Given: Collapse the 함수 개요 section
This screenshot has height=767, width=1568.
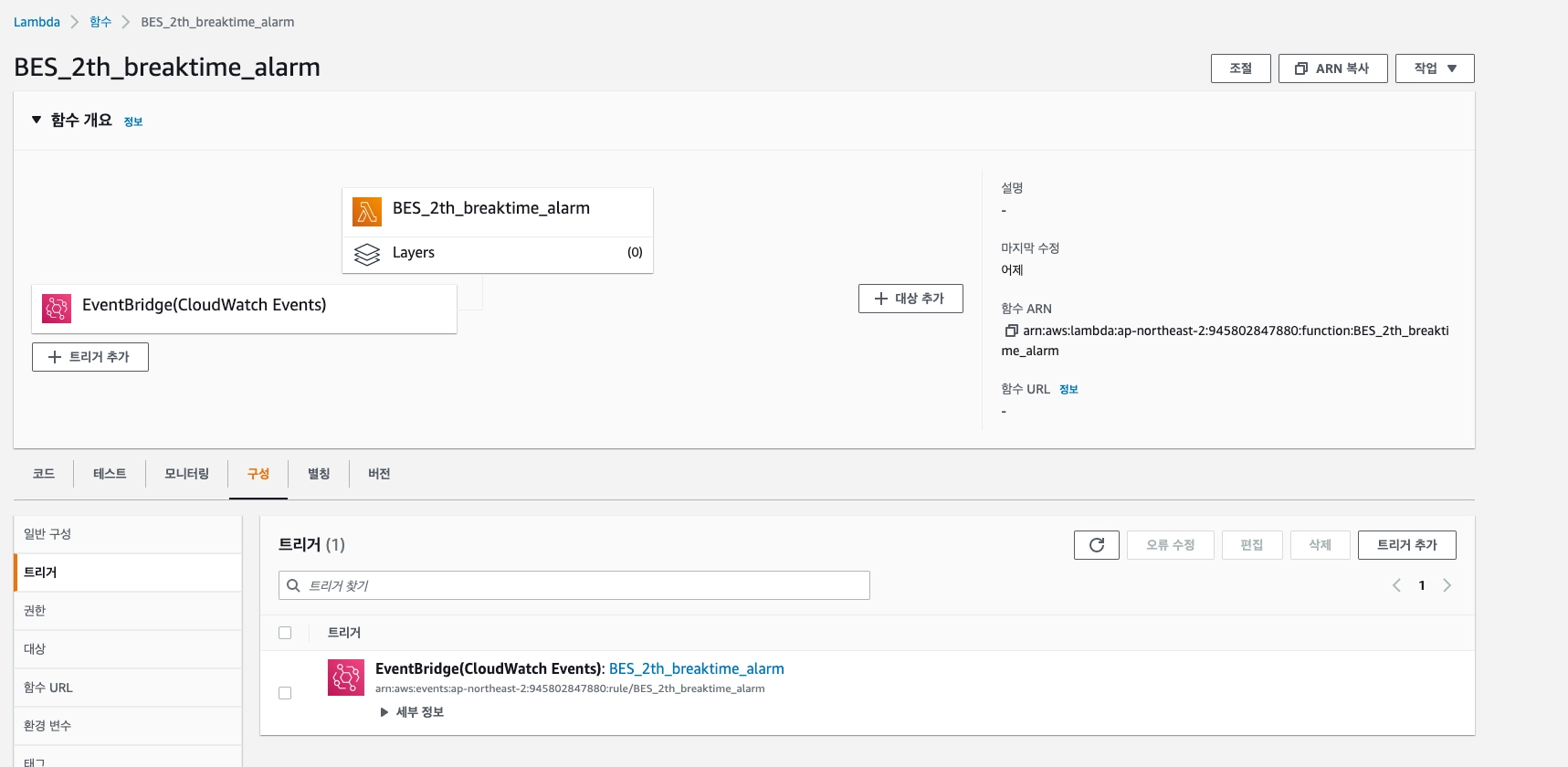Looking at the screenshot, I should coord(37,120).
